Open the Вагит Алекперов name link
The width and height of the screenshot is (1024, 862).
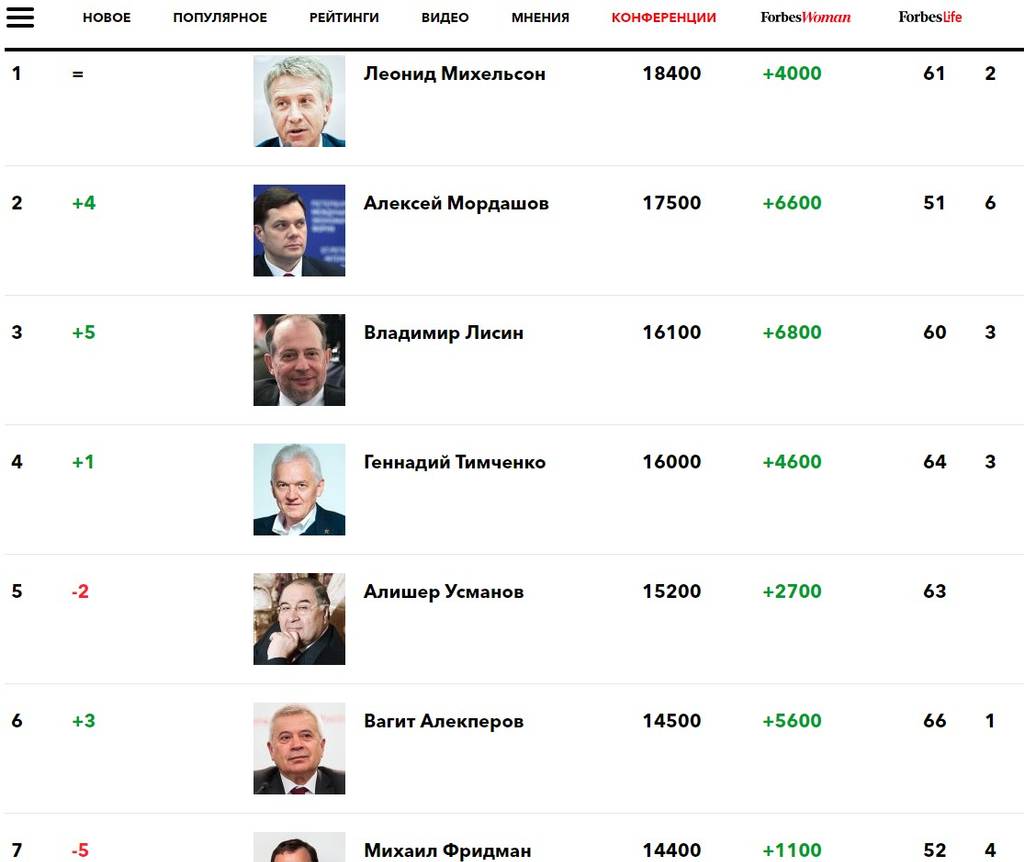coord(443,721)
